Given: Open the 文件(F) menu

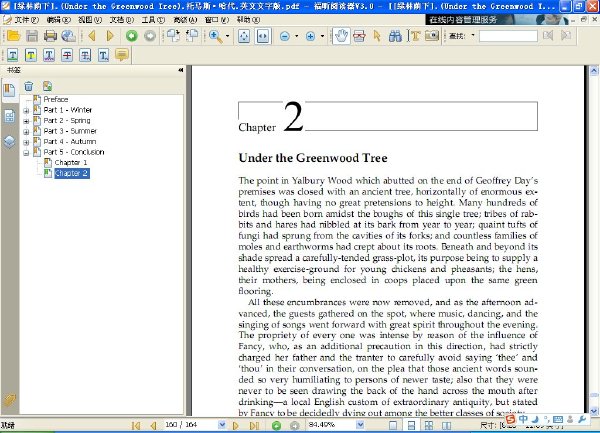Looking at the screenshot, I should pos(26,20).
